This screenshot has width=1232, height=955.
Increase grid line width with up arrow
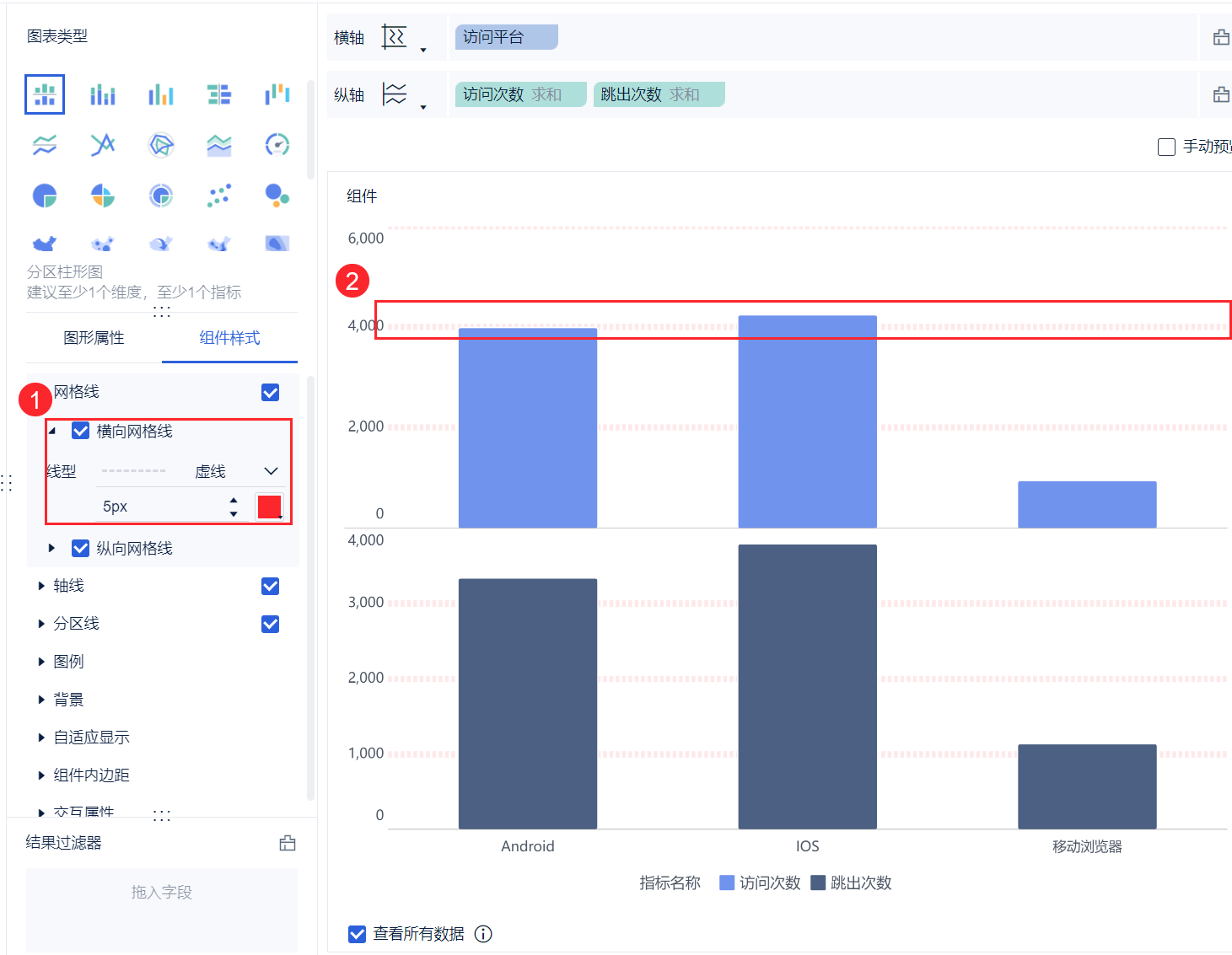point(234,500)
